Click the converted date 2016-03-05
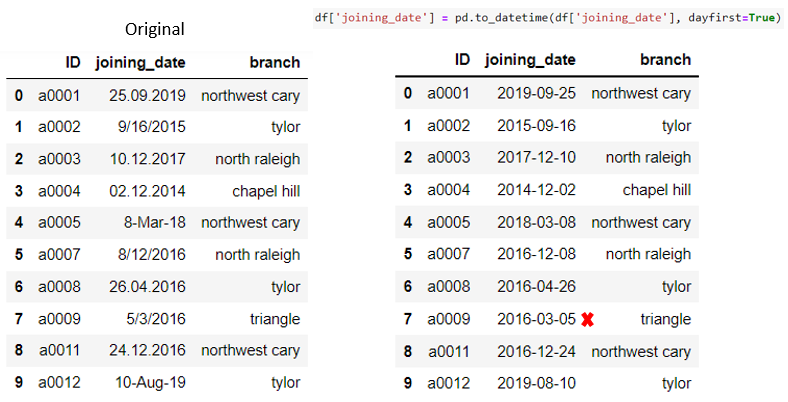The width and height of the screenshot is (788, 402). pos(536,319)
